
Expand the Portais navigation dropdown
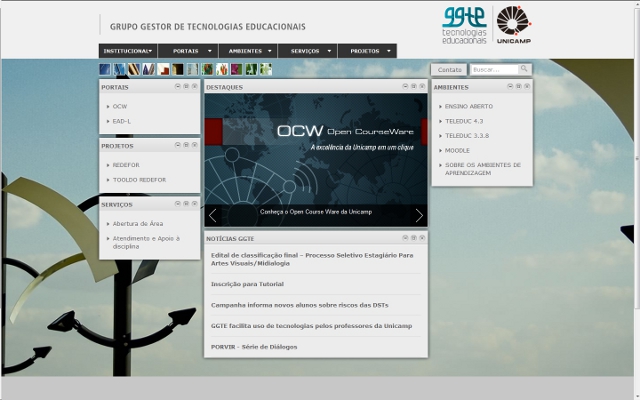coord(190,51)
